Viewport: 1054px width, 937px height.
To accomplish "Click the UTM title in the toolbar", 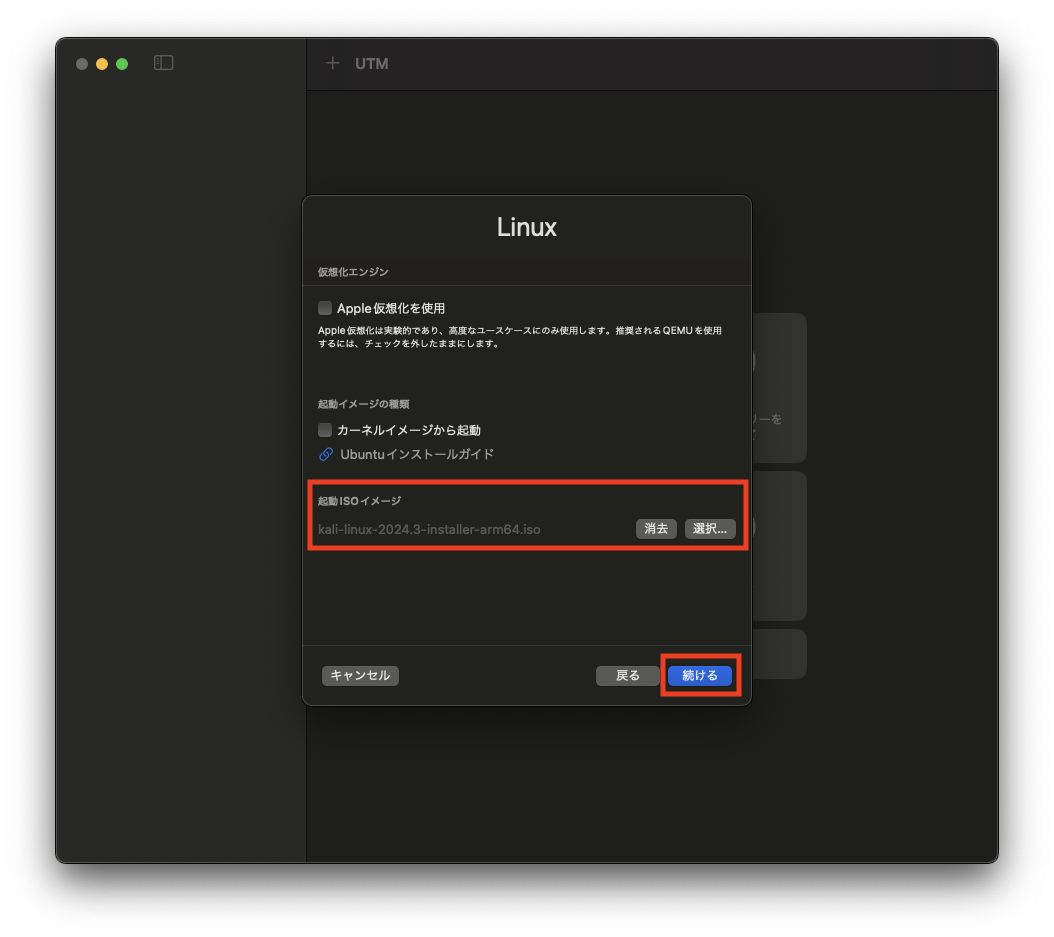I will click(372, 63).
